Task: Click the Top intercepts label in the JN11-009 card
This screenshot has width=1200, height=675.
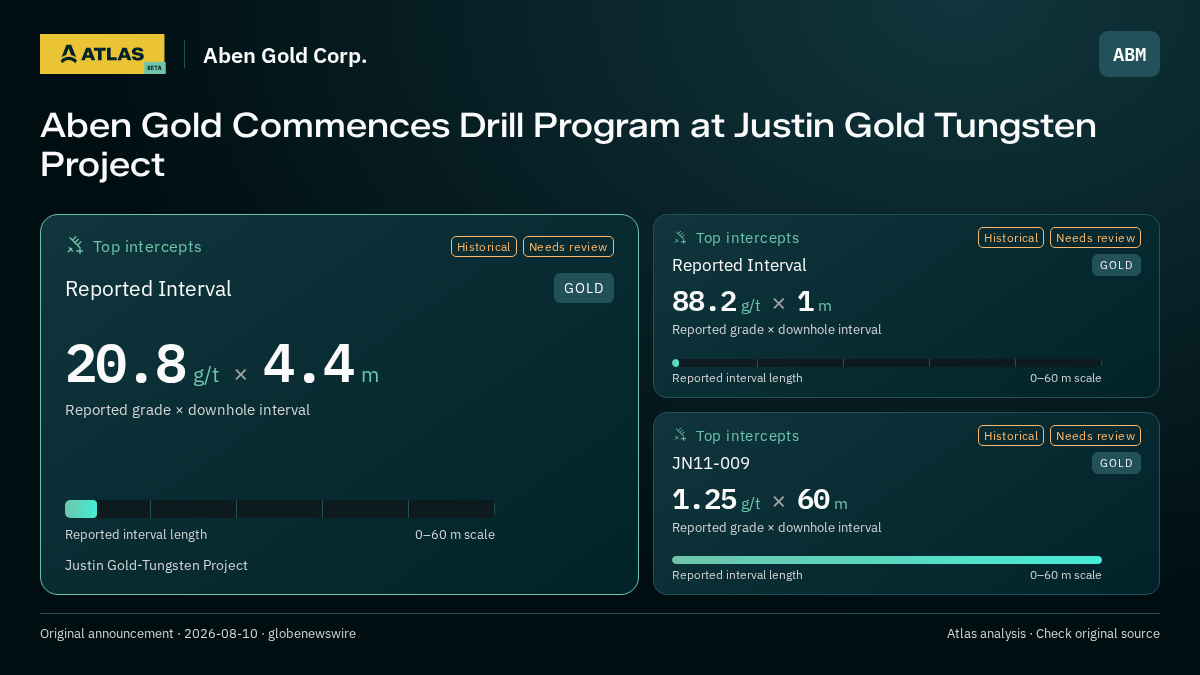Action: pos(747,436)
